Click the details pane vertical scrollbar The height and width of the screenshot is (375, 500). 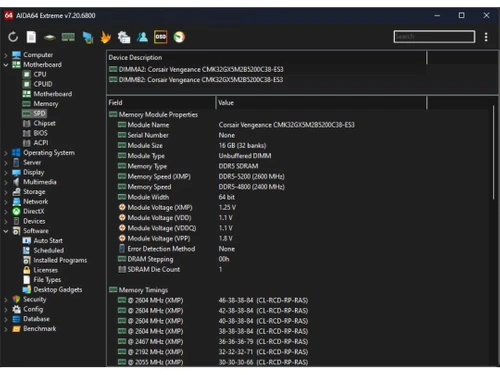(x=494, y=152)
